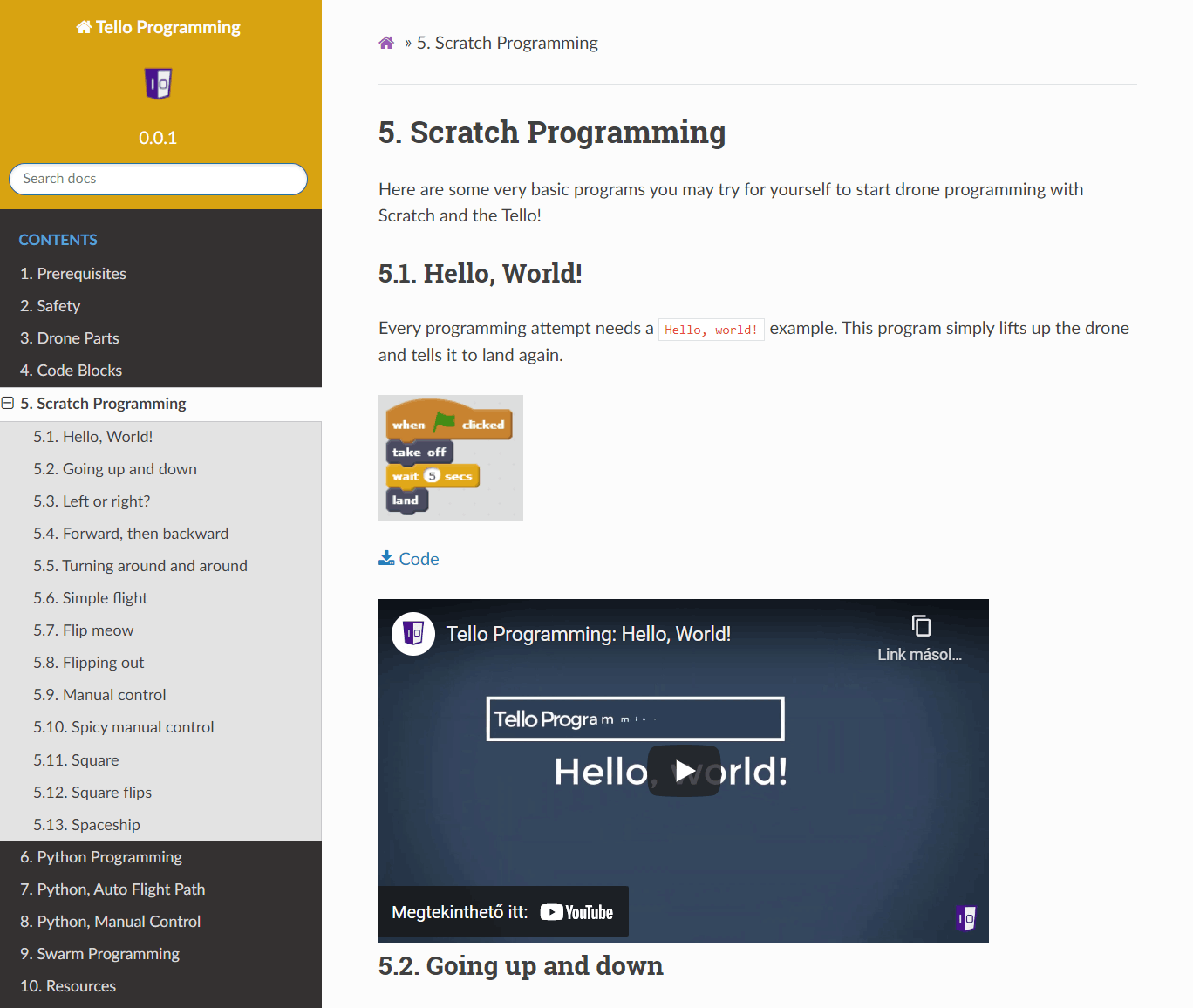This screenshot has width=1193, height=1008.
Task: Go to 5.3. Left or right?
Action: pos(160,501)
